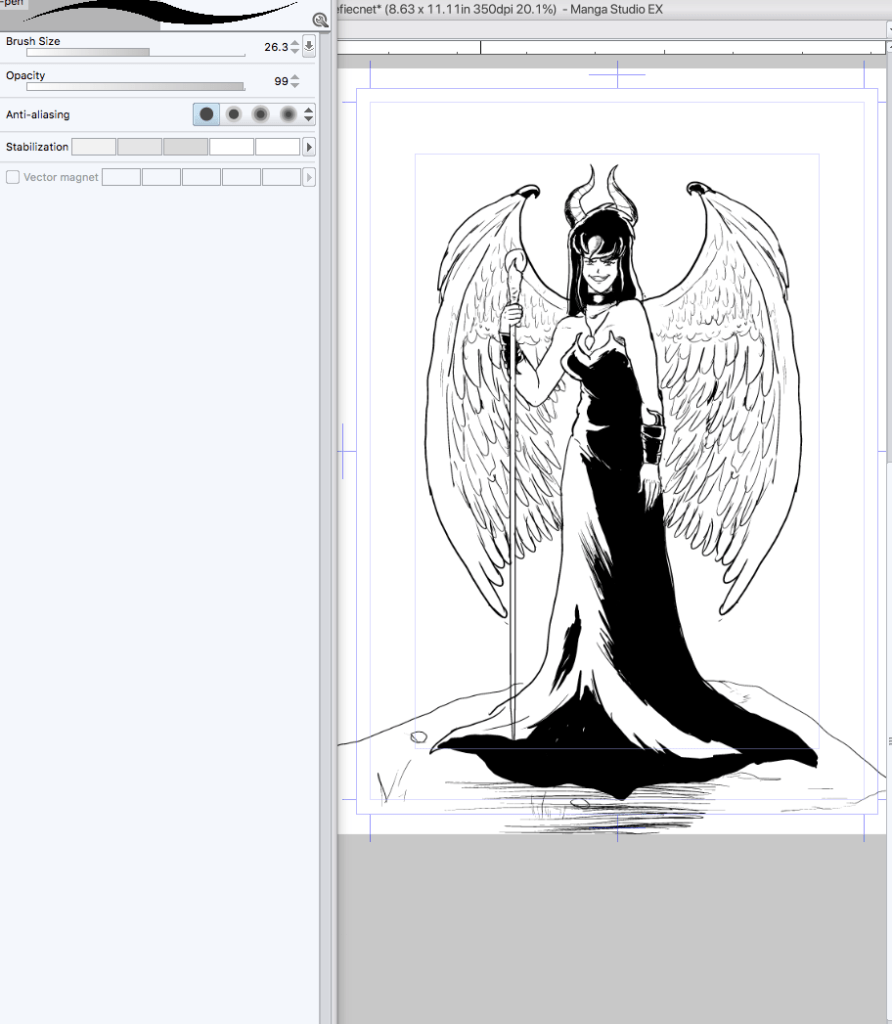Decrease Opacity with the down arrow
Image resolution: width=892 pixels, height=1024 pixels.
[295, 85]
